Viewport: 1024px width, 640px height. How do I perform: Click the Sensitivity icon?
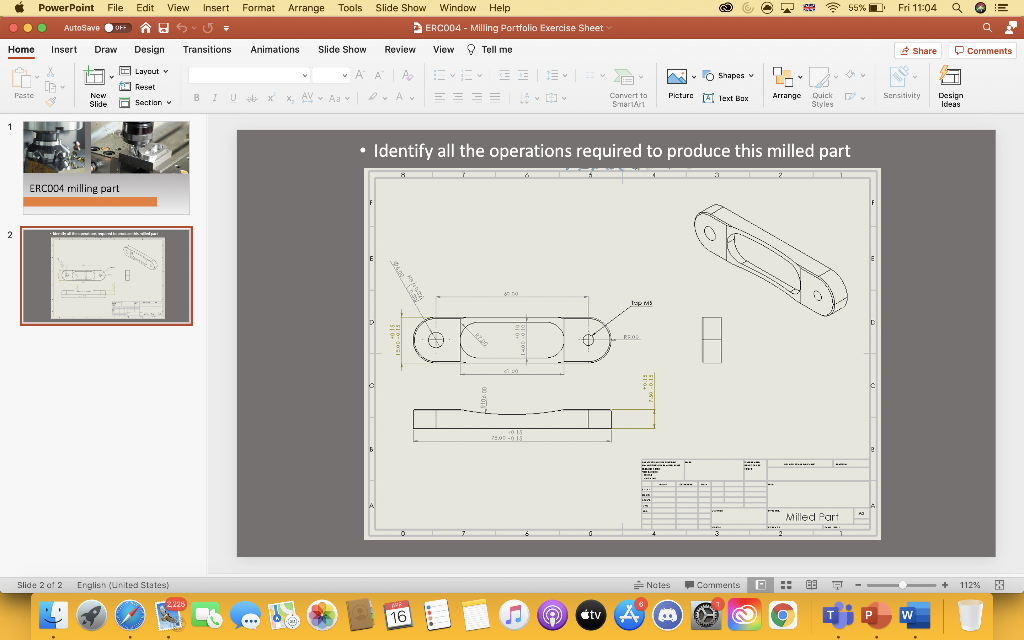[x=901, y=85]
